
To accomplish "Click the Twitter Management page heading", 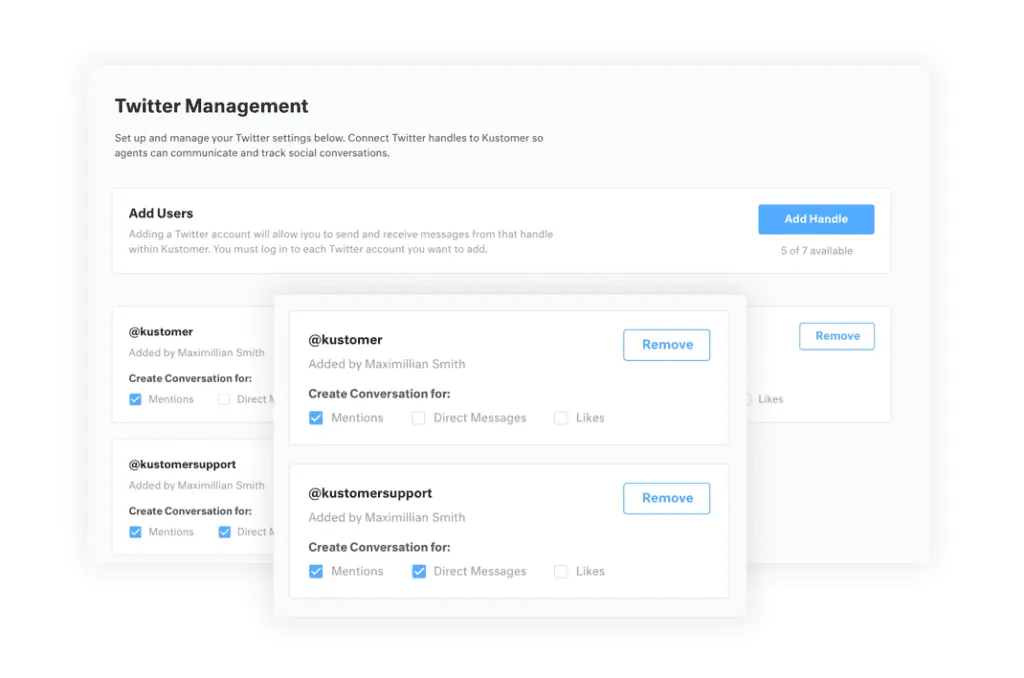I will 211,106.
